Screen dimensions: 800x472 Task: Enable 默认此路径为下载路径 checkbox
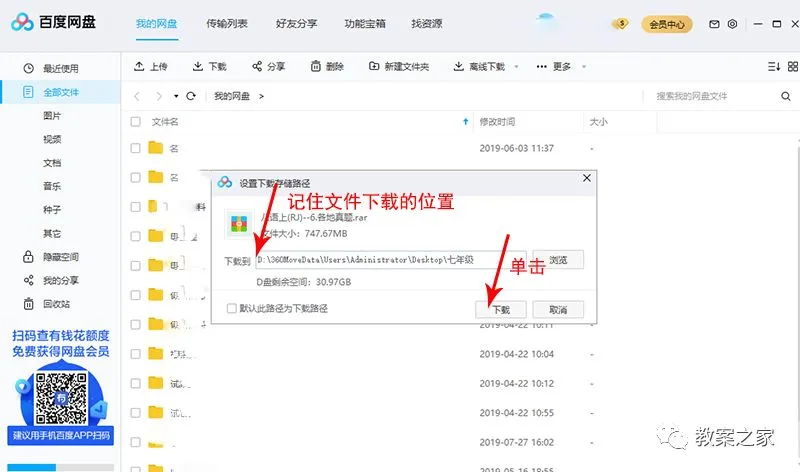click(x=232, y=308)
